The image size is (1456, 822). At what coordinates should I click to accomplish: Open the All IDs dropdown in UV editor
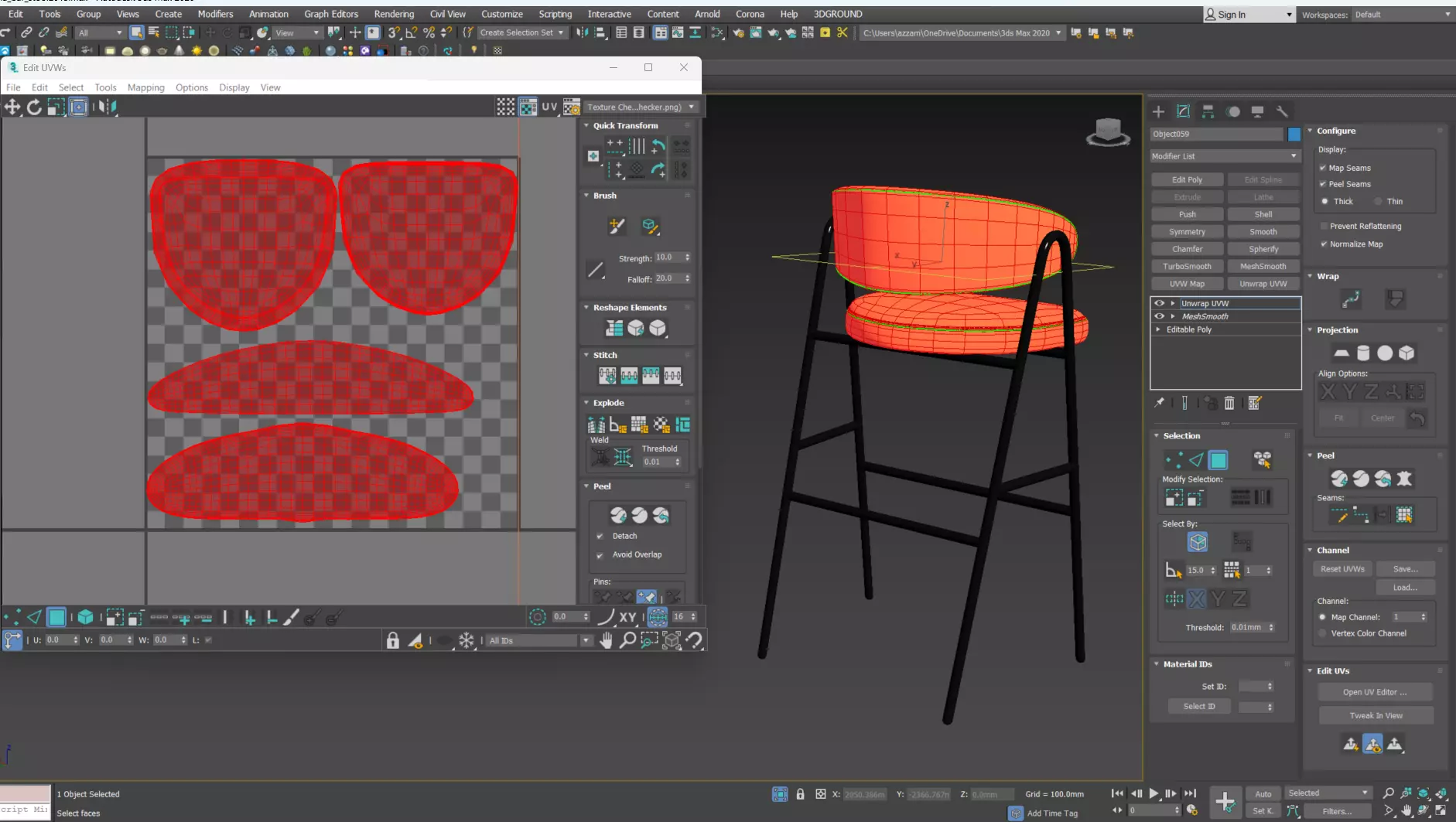(539, 640)
